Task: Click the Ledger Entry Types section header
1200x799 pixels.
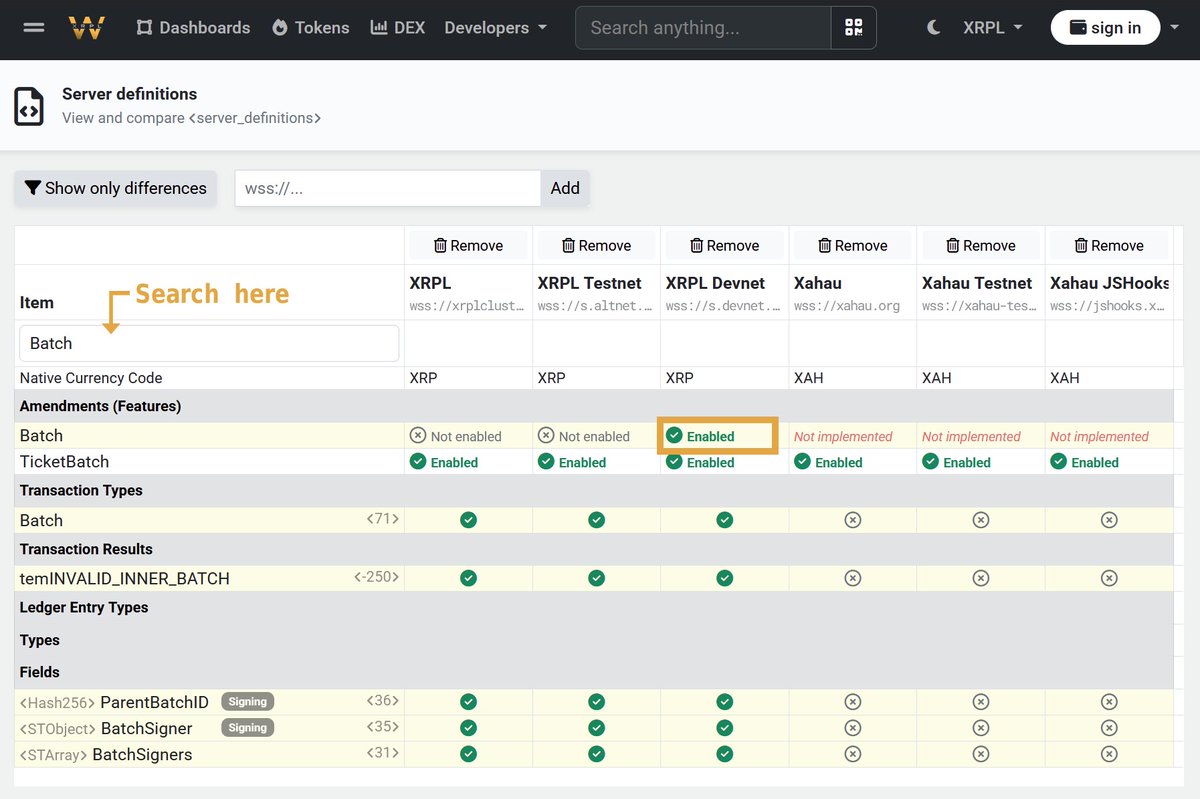Action: pos(84,607)
